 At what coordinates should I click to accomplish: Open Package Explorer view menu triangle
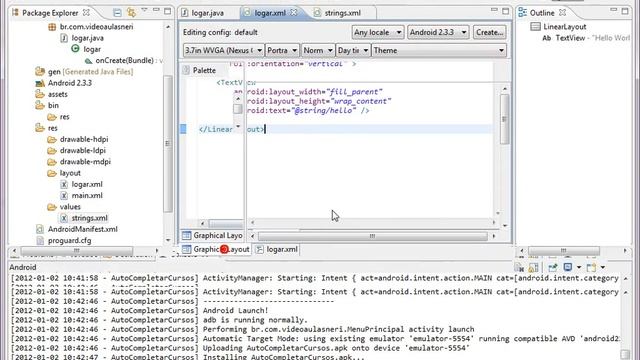[144, 10]
